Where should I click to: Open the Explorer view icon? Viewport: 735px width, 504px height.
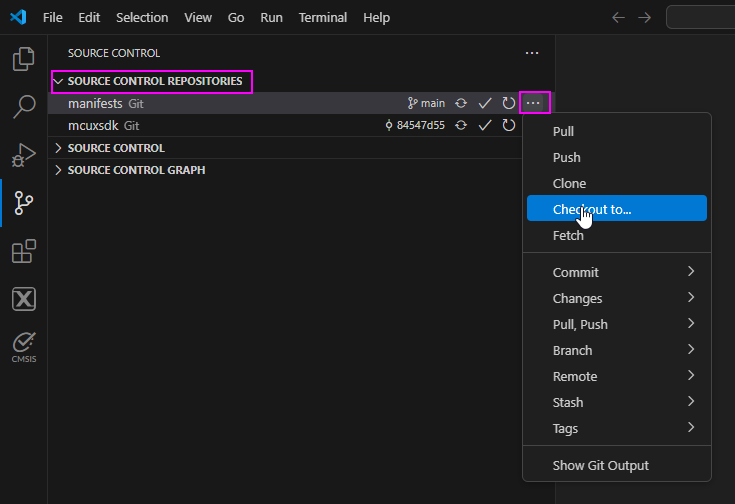(23, 60)
